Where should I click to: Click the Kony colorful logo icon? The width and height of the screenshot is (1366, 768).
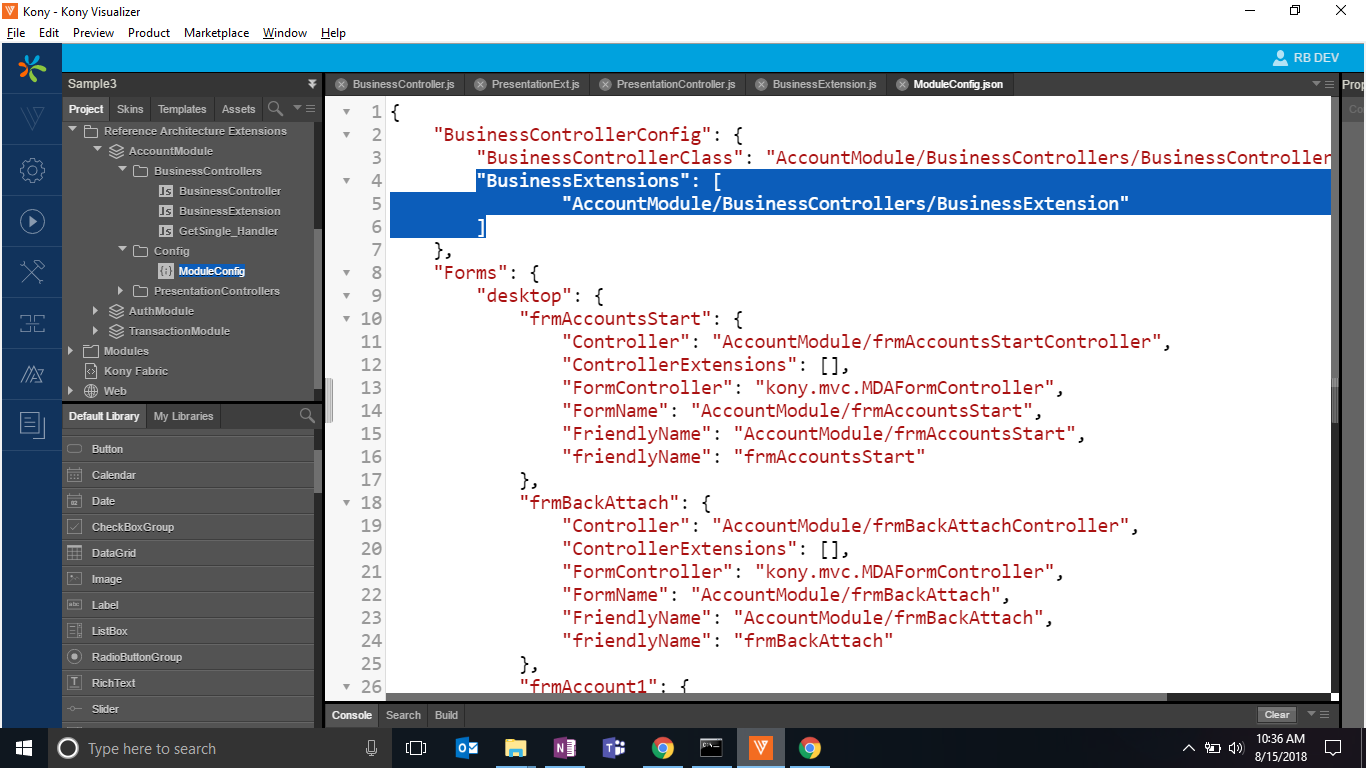point(32,68)
